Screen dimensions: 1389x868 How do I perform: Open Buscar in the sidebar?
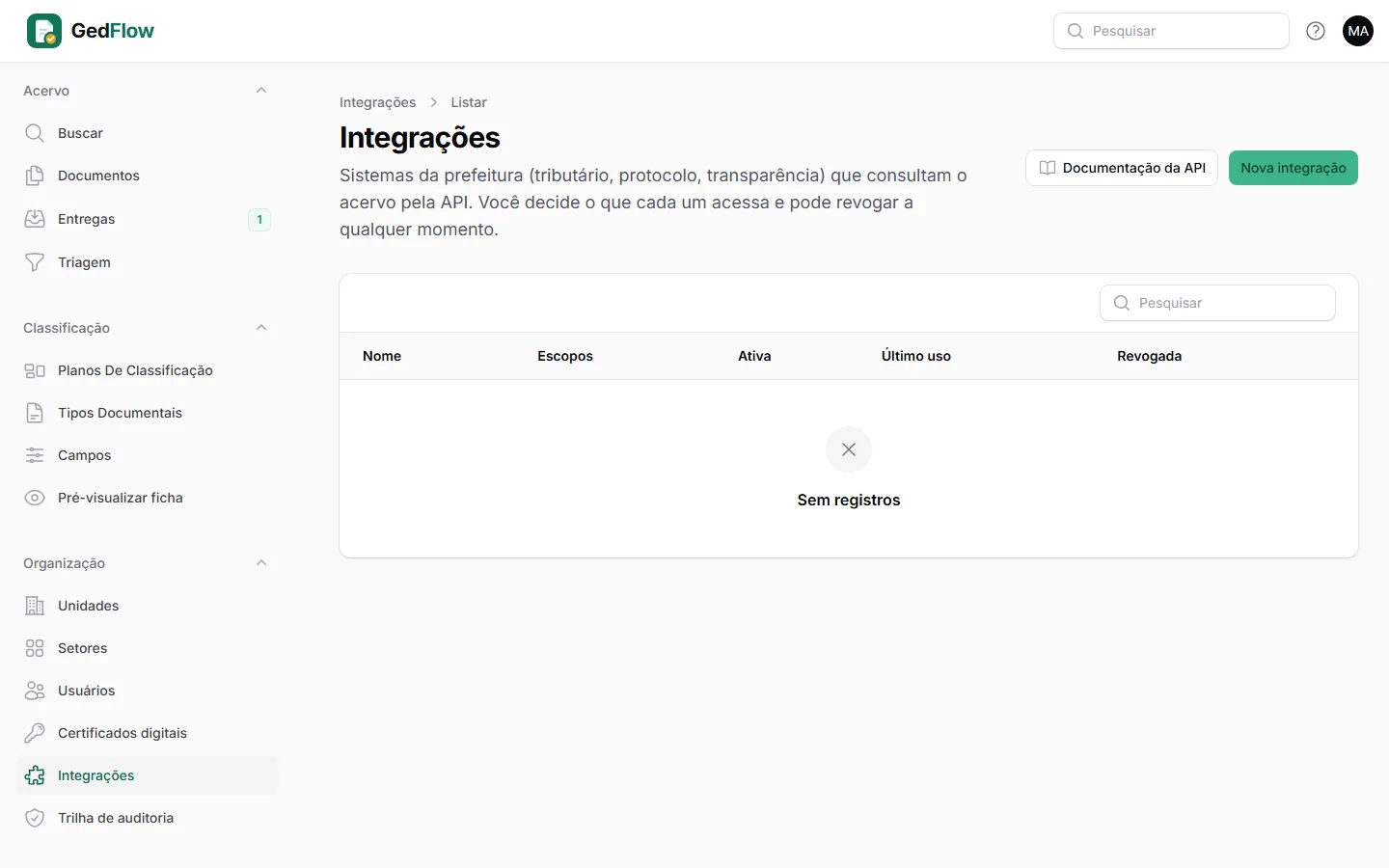(x=147, y=133)
